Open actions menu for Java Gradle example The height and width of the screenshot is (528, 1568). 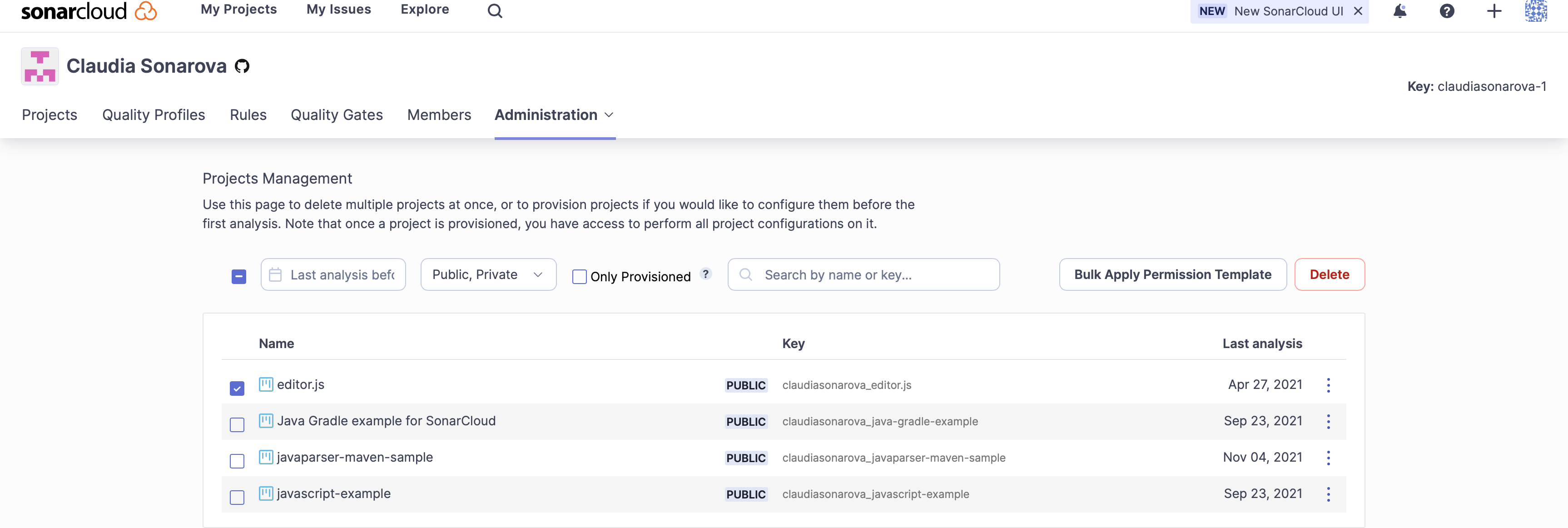pos(1328,421)
